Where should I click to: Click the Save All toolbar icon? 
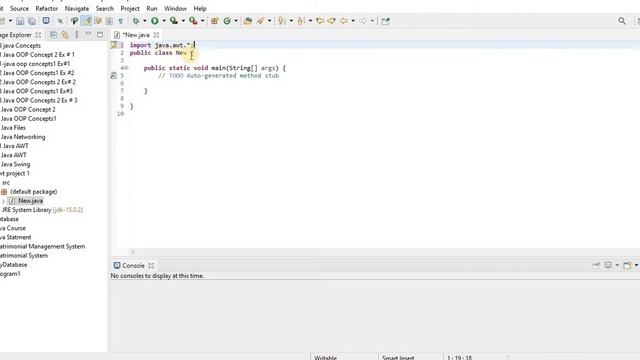click(x=31, y=21)
